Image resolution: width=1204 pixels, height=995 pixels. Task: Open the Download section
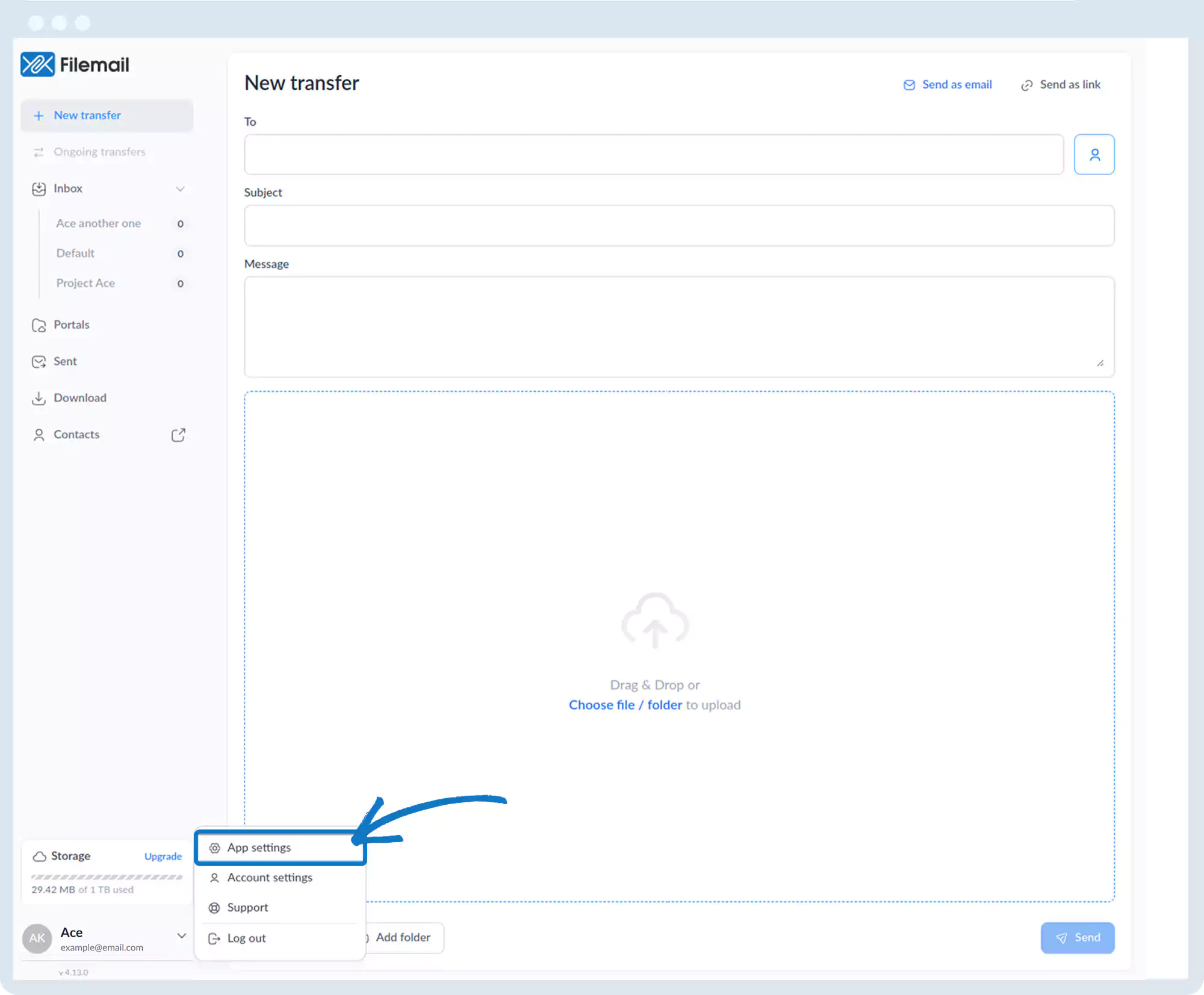click(x=79, y=398)
